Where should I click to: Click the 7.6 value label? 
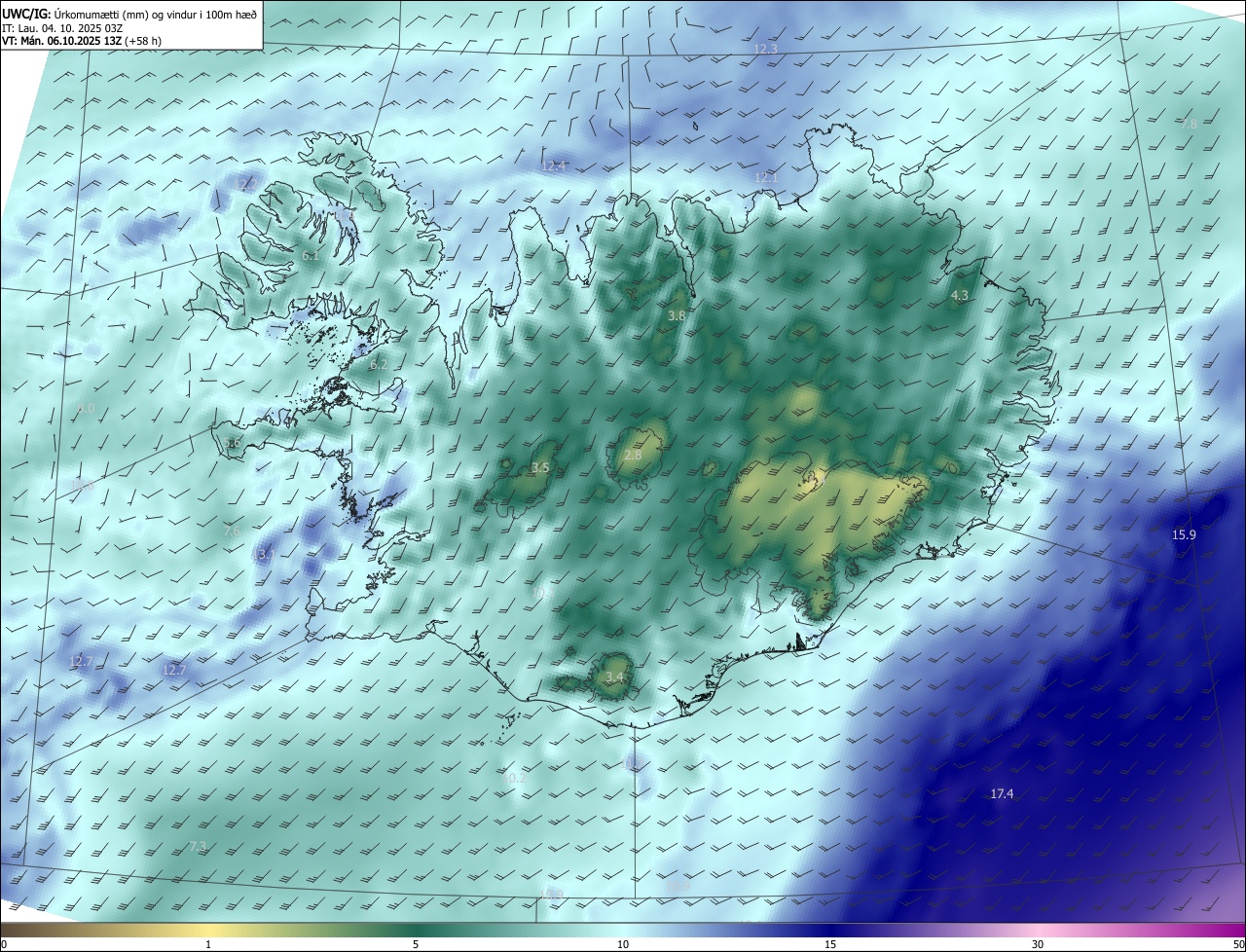[232, 531]
